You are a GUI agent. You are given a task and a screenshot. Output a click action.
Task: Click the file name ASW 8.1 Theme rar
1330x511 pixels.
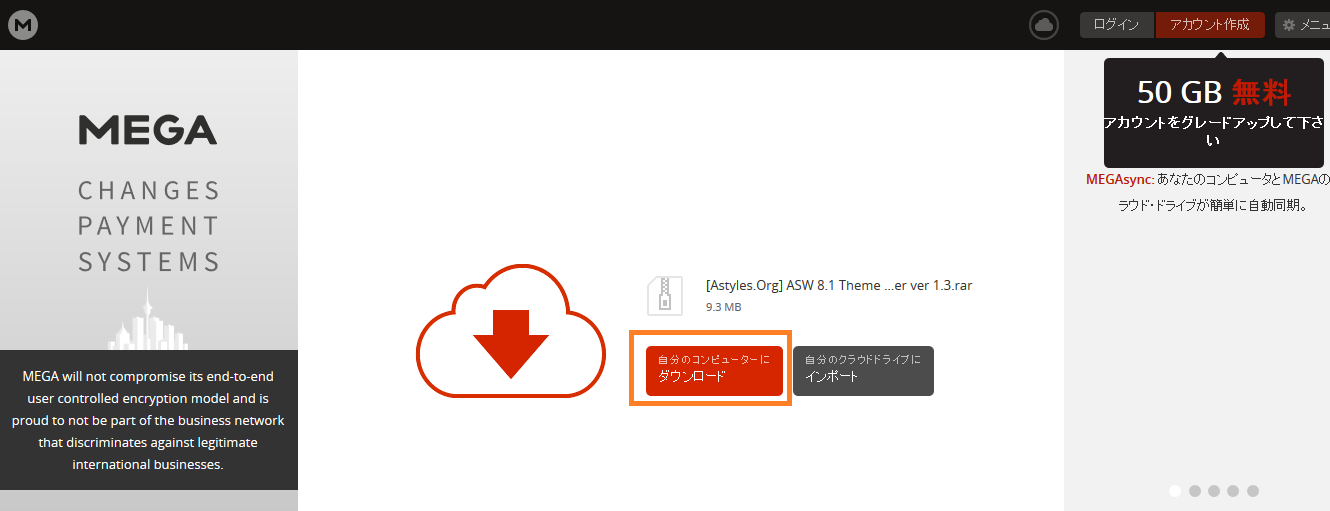pyautogui.click(x=838, y=285)
